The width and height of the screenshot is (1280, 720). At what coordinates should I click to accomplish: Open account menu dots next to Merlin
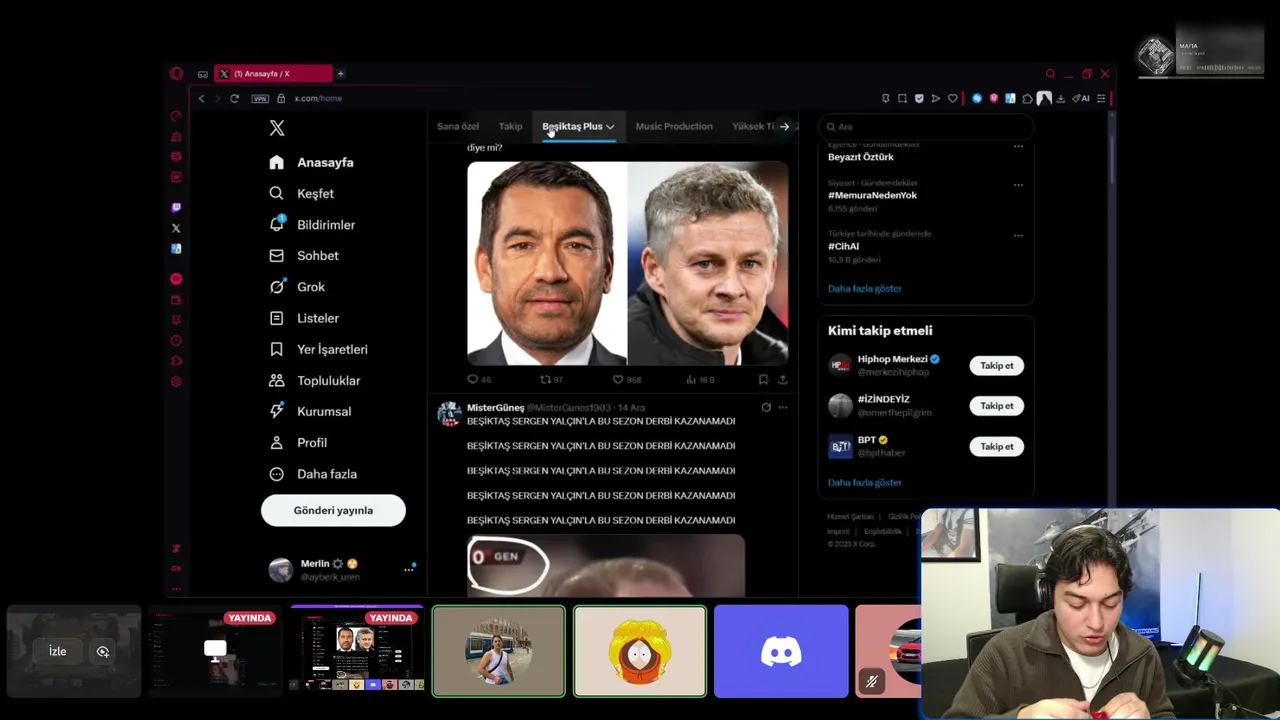tap(409, 569)
